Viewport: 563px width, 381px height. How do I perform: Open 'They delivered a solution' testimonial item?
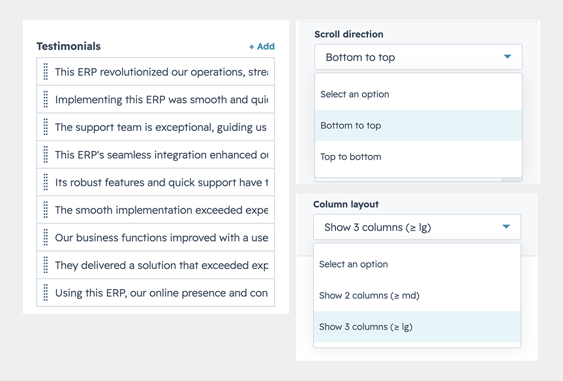(155, 265)
